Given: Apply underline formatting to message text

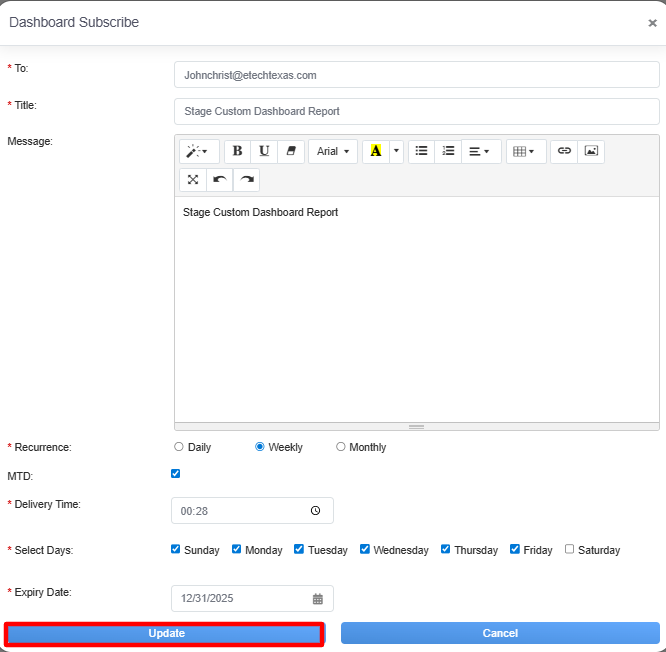Looking at the screenshot, I should 264,151.
